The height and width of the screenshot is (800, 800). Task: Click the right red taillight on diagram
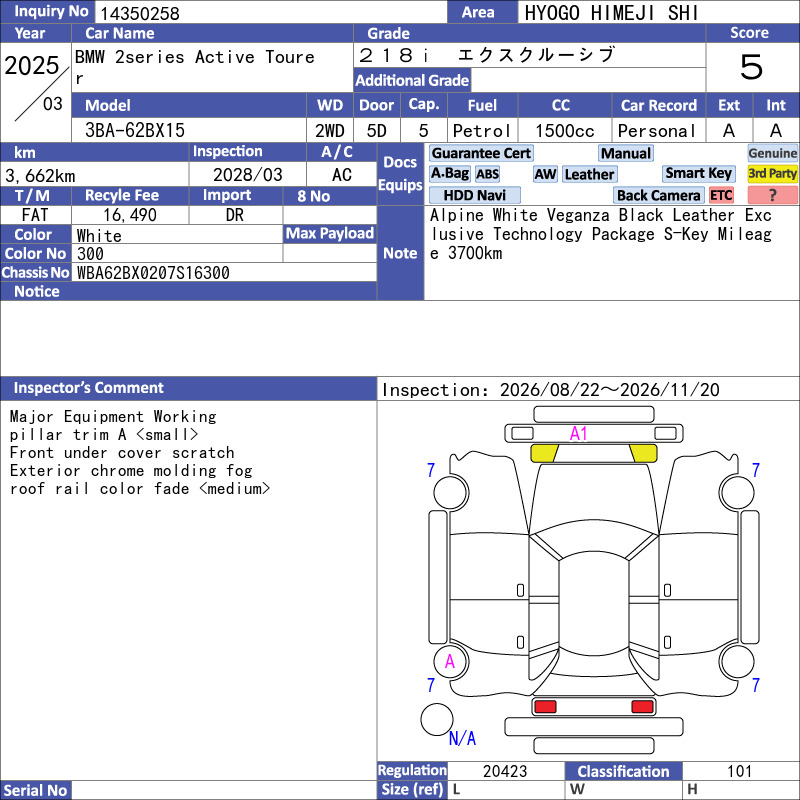click(x=642, y=707)
